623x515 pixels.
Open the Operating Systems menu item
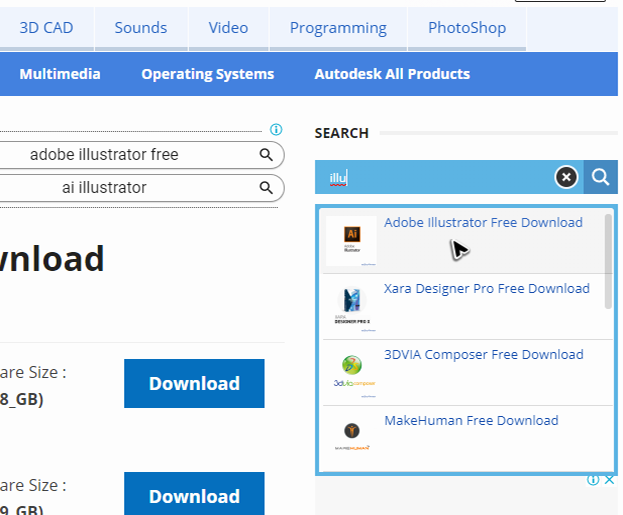coord(208,74)
